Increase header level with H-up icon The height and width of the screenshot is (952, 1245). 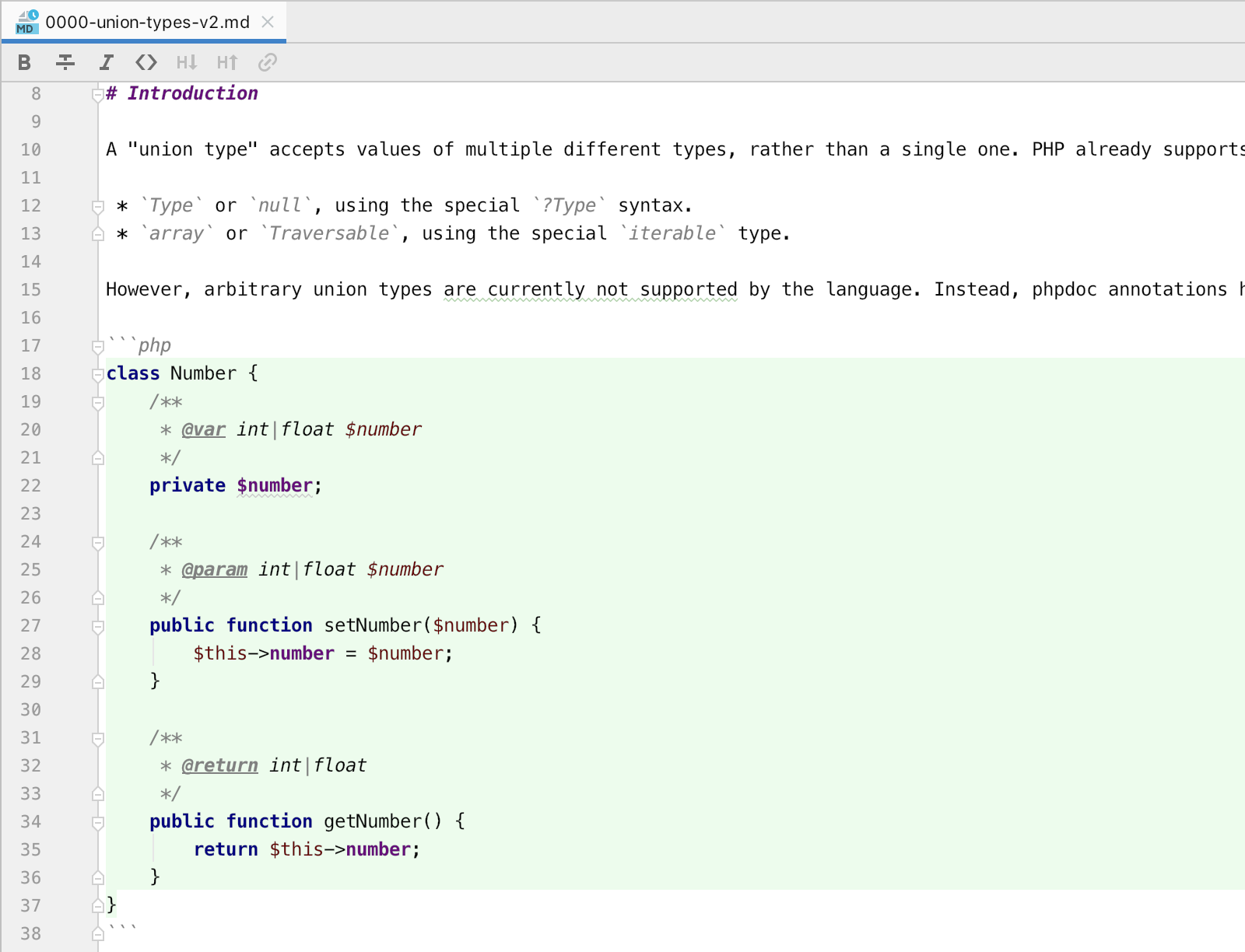coord(227,62)
